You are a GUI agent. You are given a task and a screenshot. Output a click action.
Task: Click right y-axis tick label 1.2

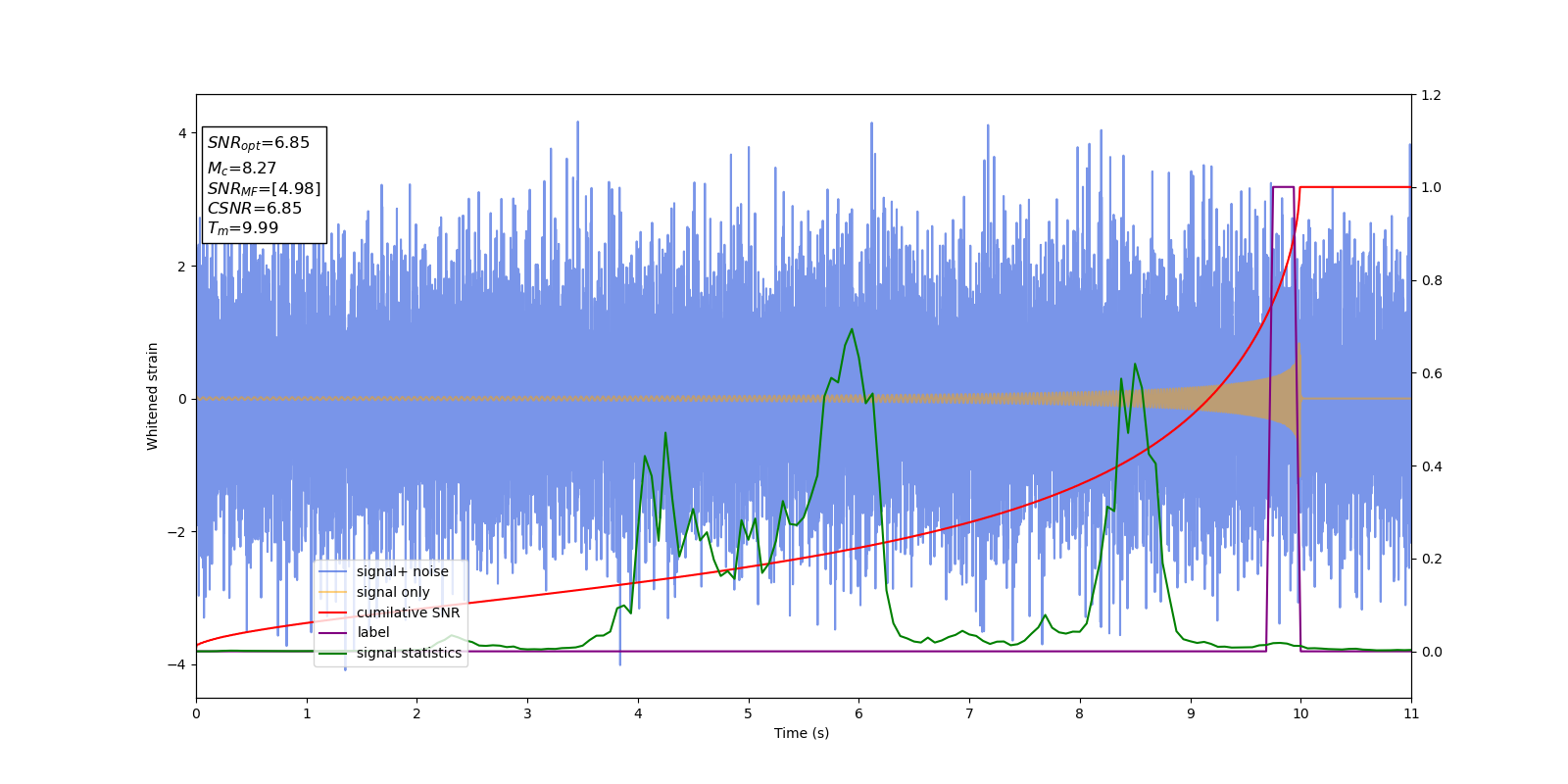point(1431,95)
